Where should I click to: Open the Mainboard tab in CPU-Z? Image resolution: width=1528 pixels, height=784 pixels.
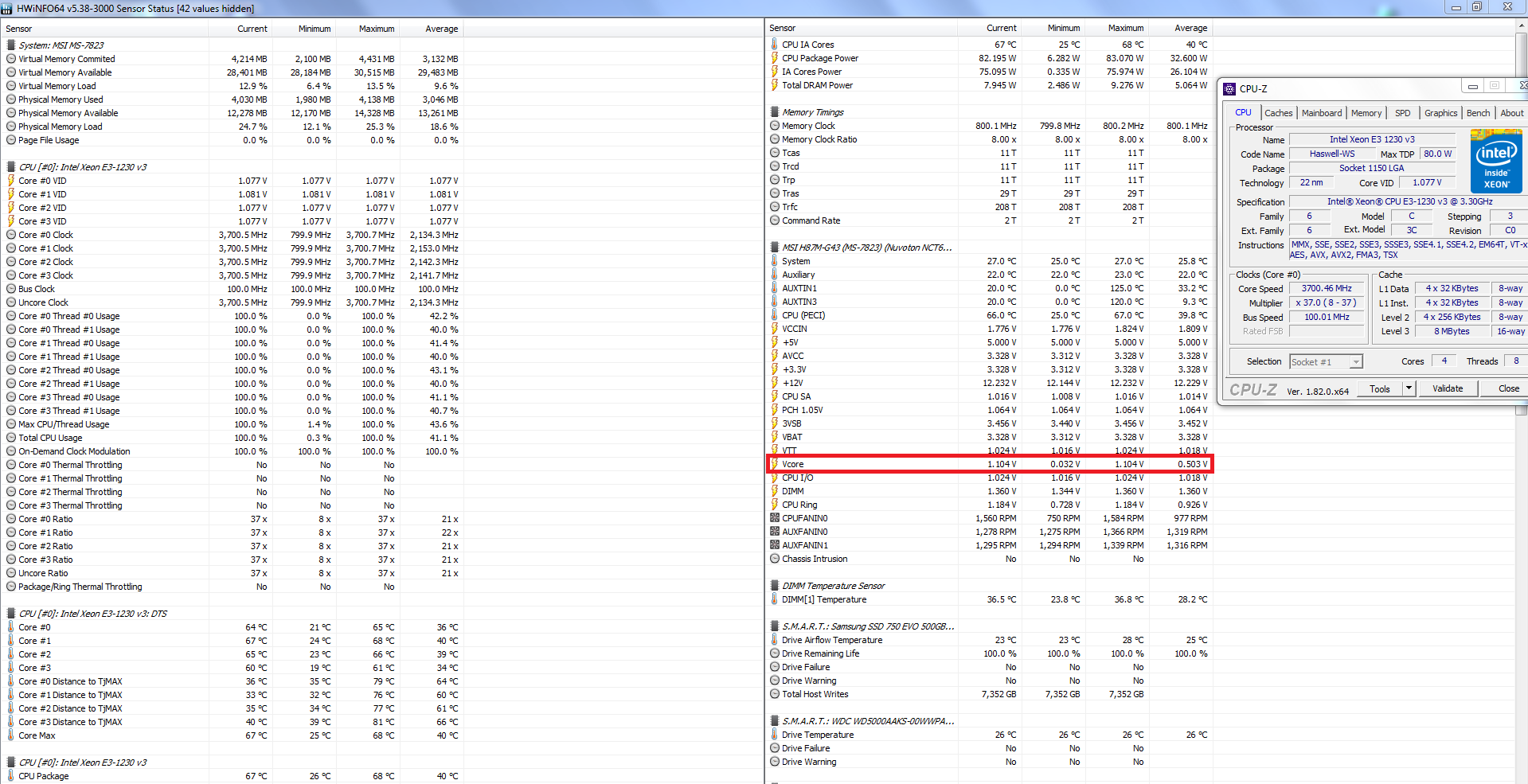pyautogui.click(x=1322, y=113)
